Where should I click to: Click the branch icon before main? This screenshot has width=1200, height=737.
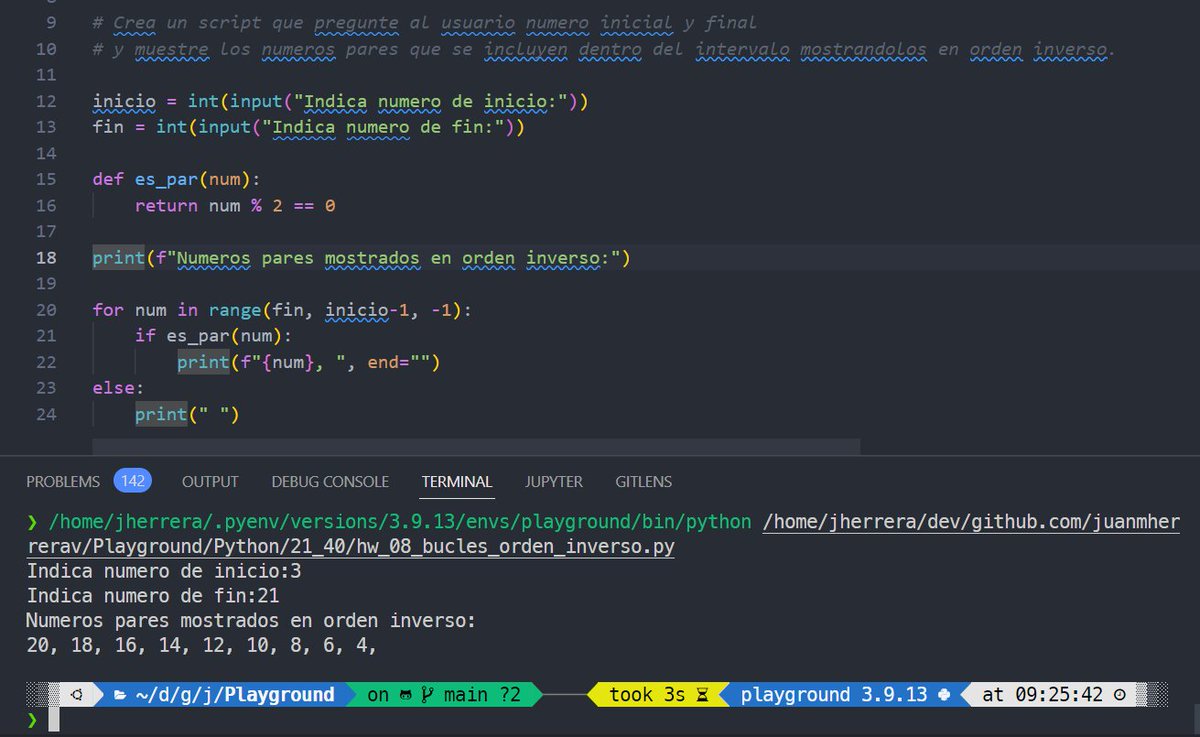point(429,695)
